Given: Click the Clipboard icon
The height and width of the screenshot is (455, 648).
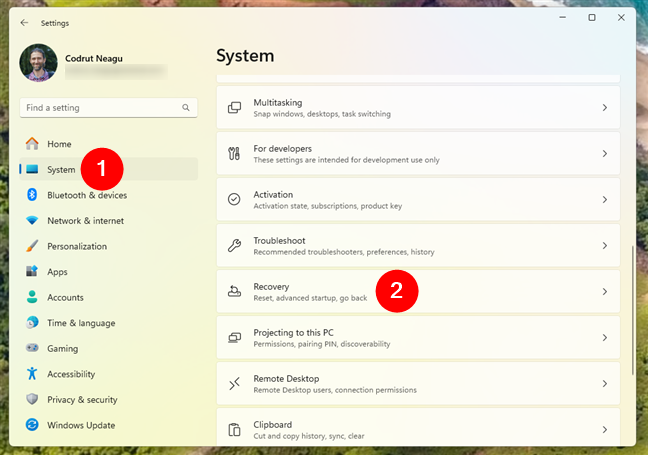Looking at the screenshot, I should pos(234,429).
